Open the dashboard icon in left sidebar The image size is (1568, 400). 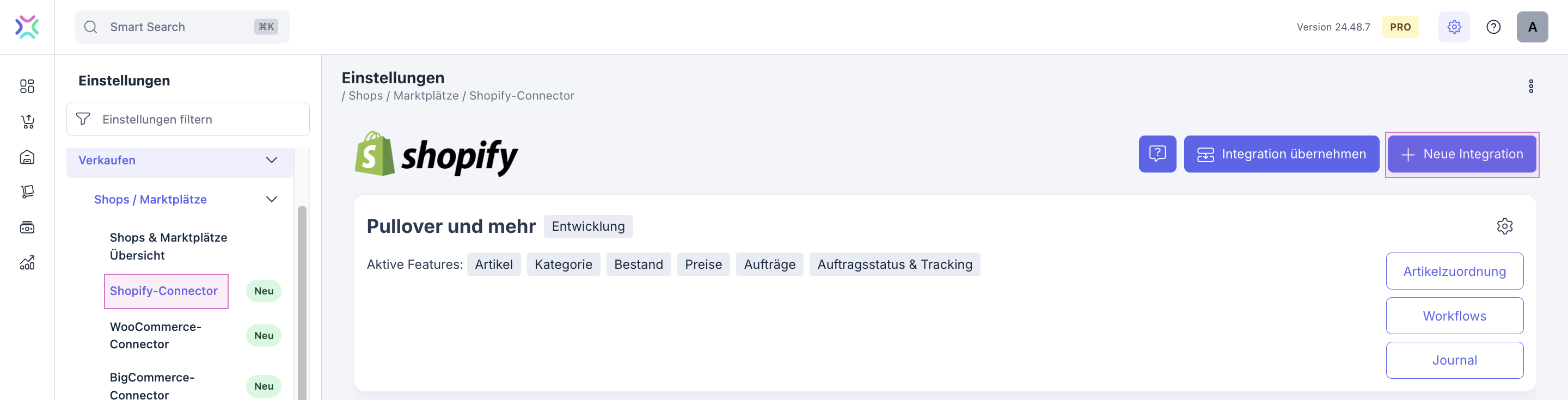click(27, 87)
